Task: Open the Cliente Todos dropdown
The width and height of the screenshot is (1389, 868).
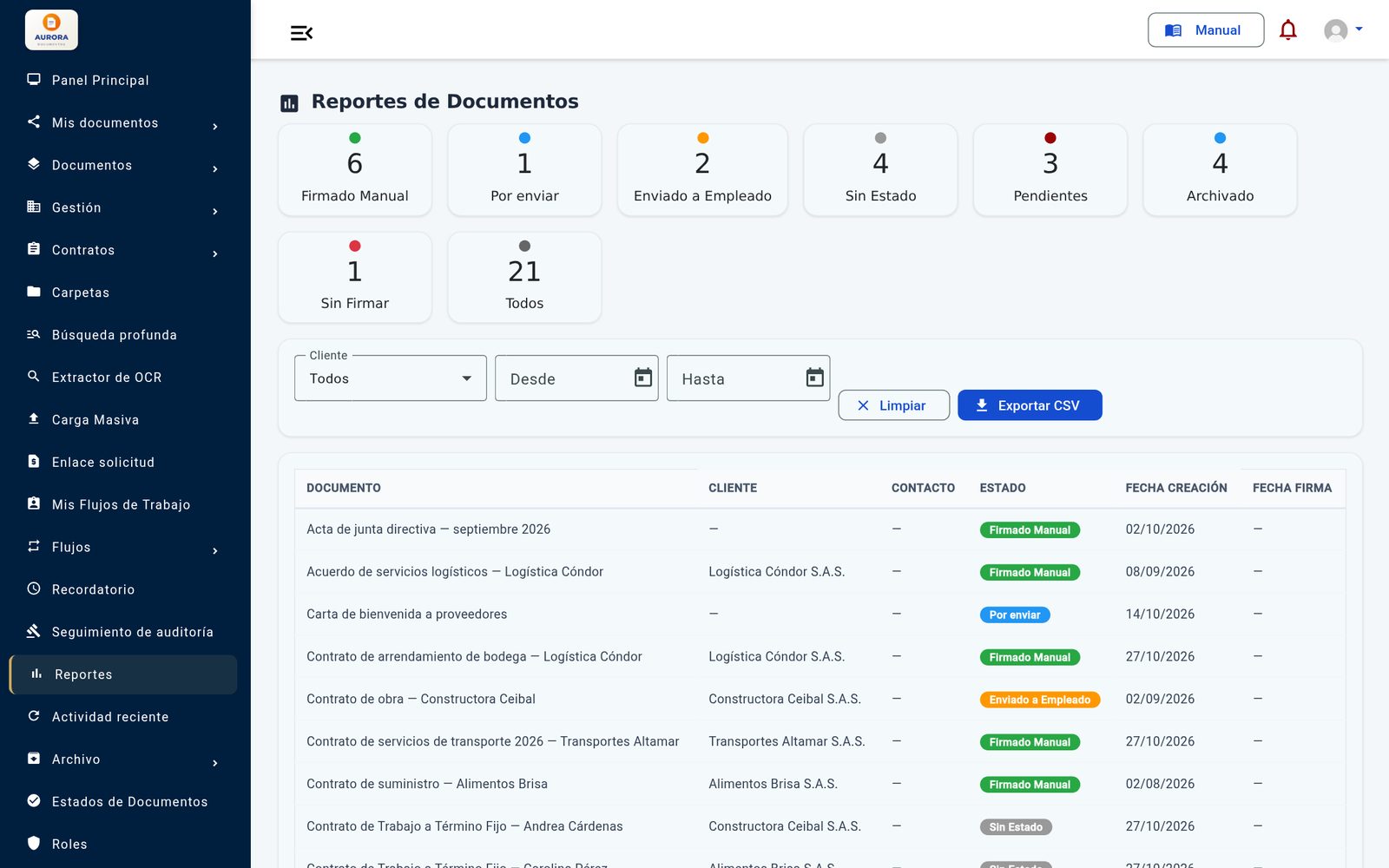Action: click(391, 378)
